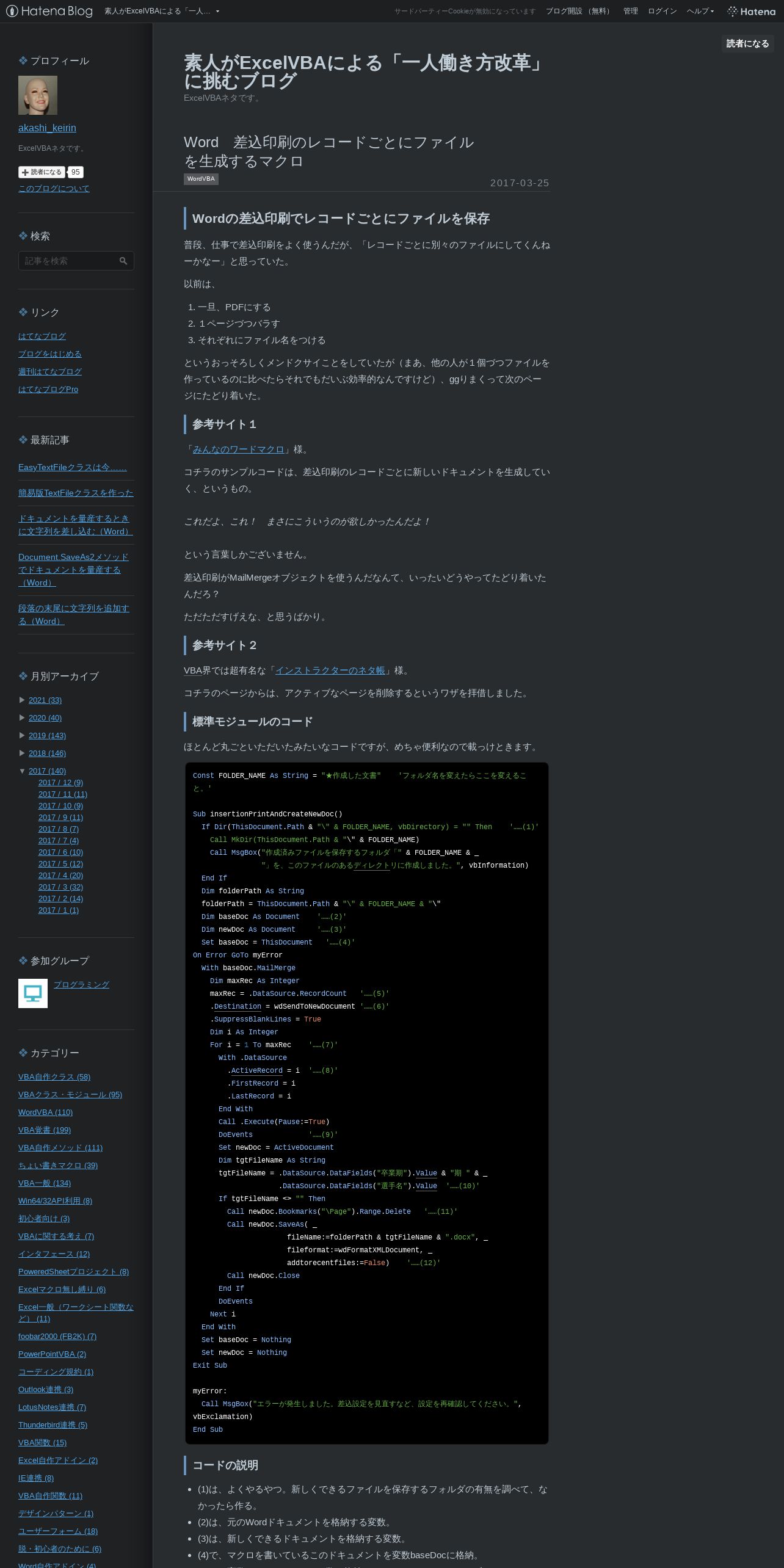Click ログイン in the top bar
The height and width of the screenshot is (1568, 784).
[x=662, y=11]
